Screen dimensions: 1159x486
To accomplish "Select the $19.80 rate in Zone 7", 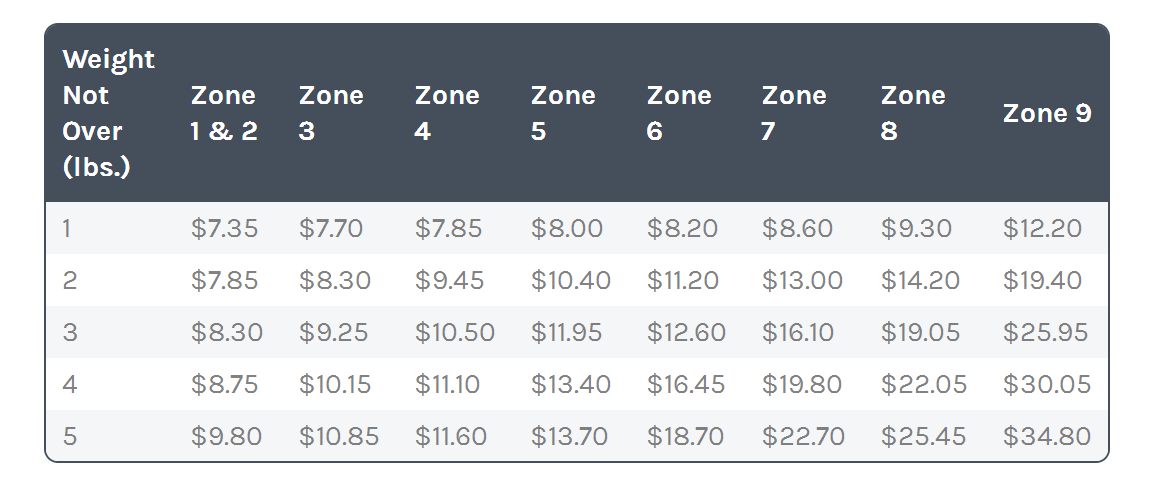I will (x=802, y=385).
